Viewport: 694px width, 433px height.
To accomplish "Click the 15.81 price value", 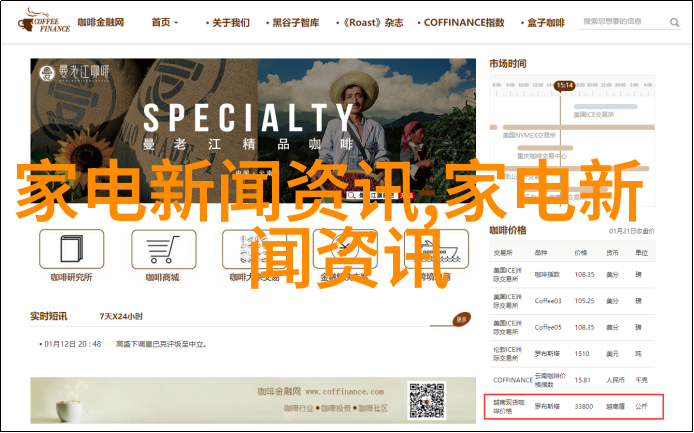I will coord(582,380).
